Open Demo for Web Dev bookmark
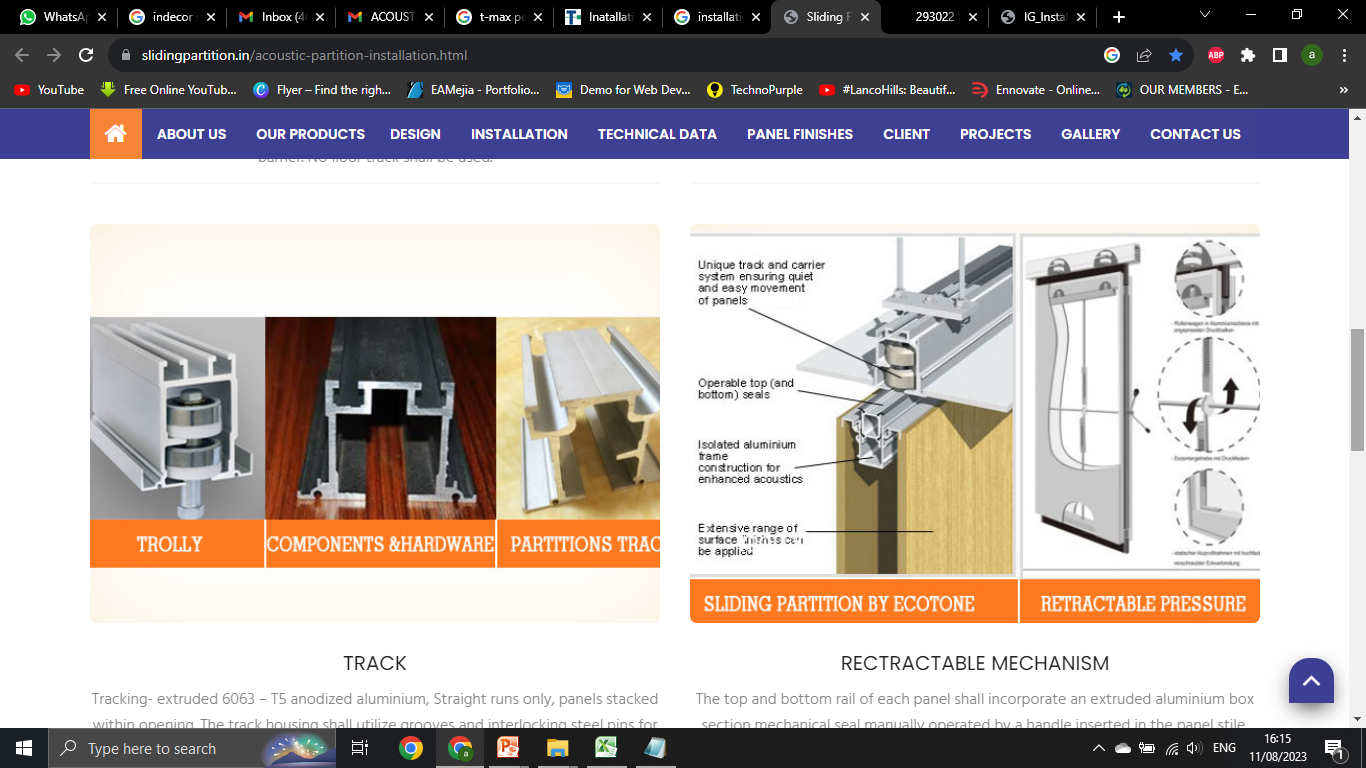Image resolution: width=1366 pixels, height=768 pixels. 623,90
